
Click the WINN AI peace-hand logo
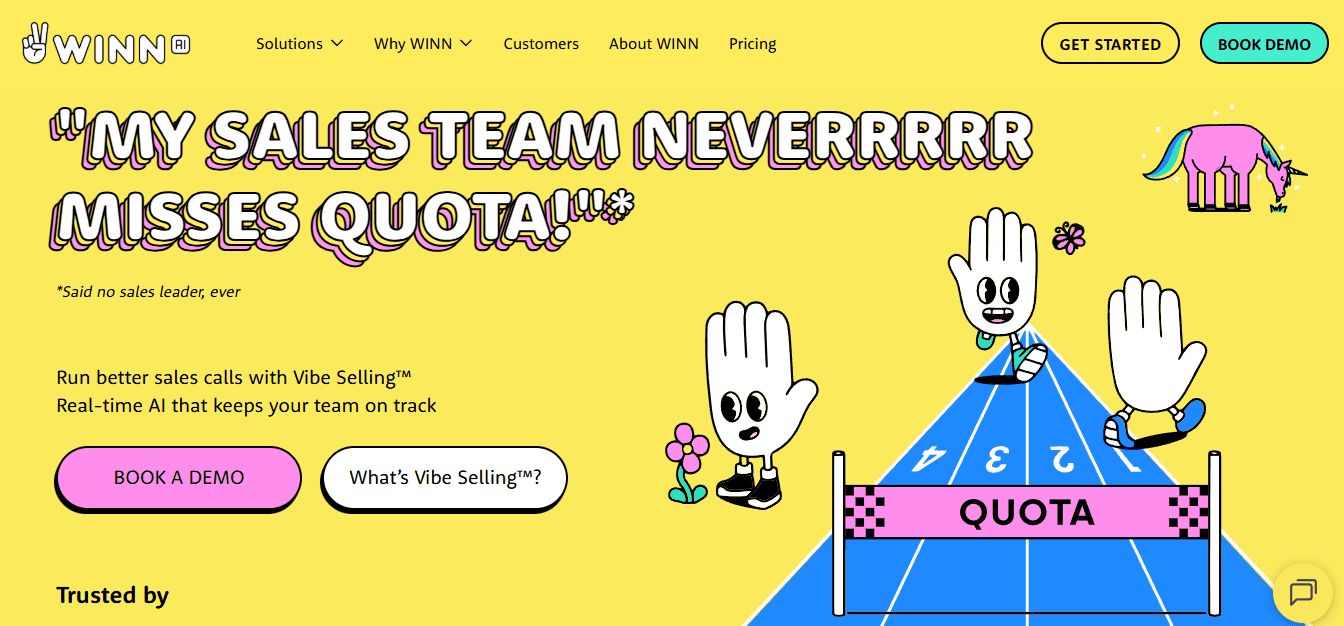(x=105, y=44)
